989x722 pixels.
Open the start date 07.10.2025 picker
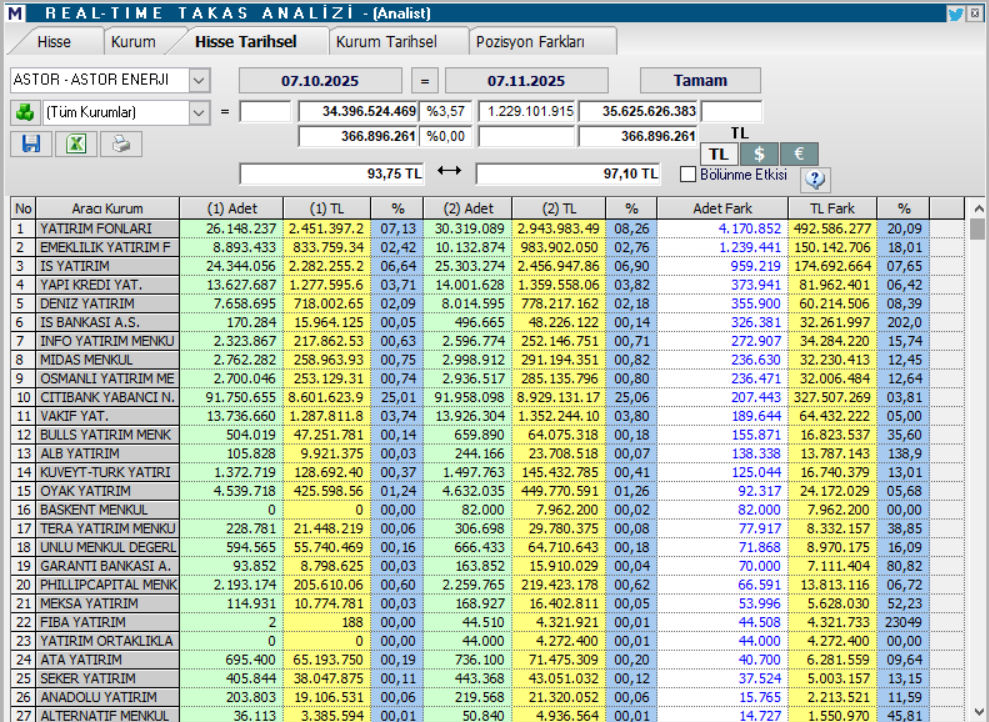click(x=320, y=81)
